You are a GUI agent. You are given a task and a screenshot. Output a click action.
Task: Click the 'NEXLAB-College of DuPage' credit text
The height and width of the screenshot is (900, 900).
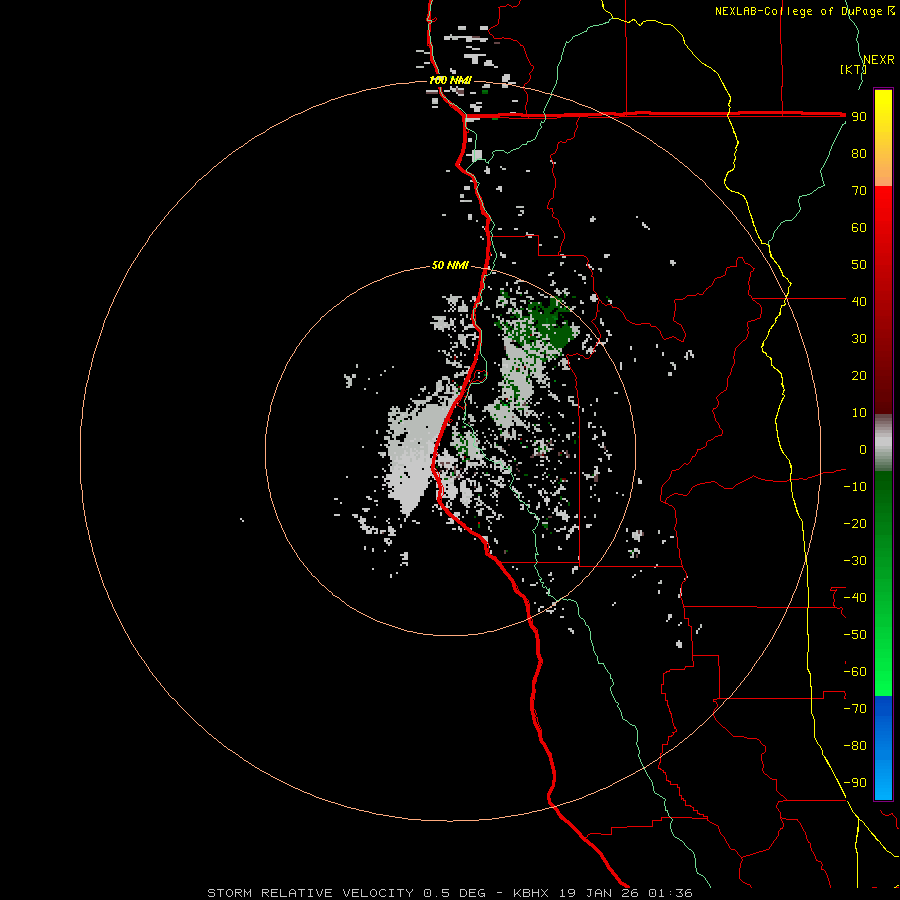(x=798, y=11)
